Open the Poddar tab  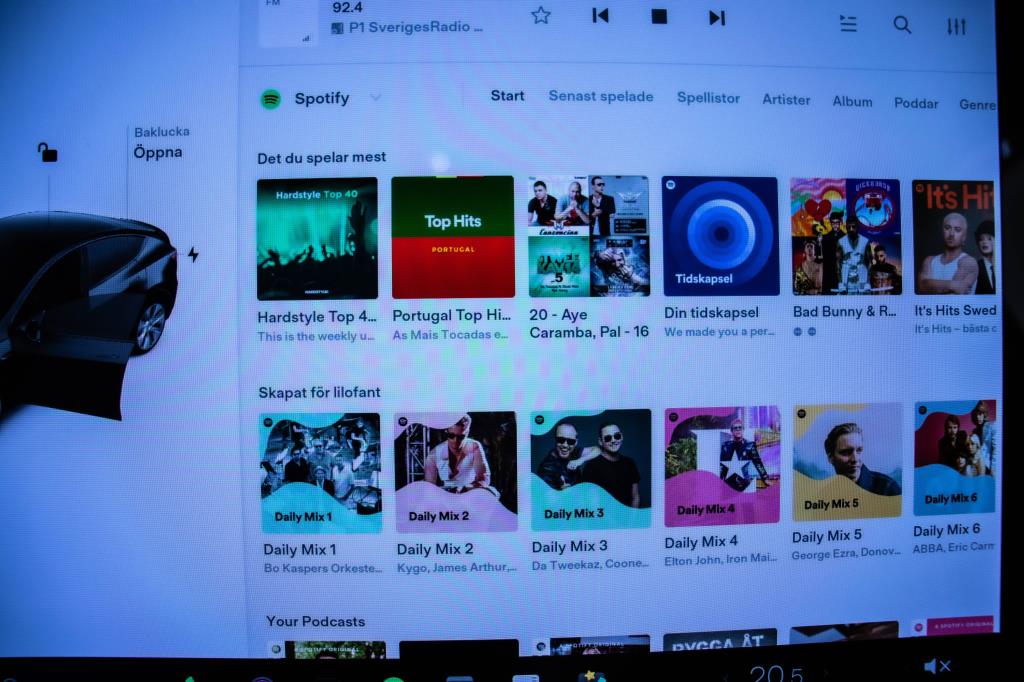coord(916,103)
